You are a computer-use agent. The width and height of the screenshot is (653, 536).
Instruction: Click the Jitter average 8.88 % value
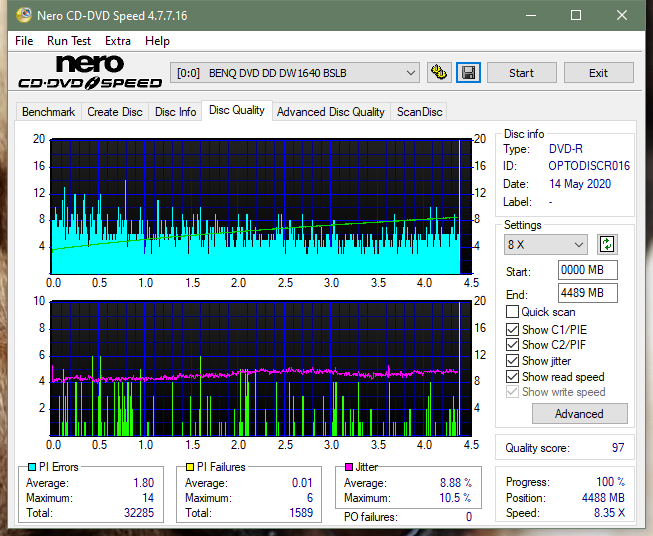(456, 483)
